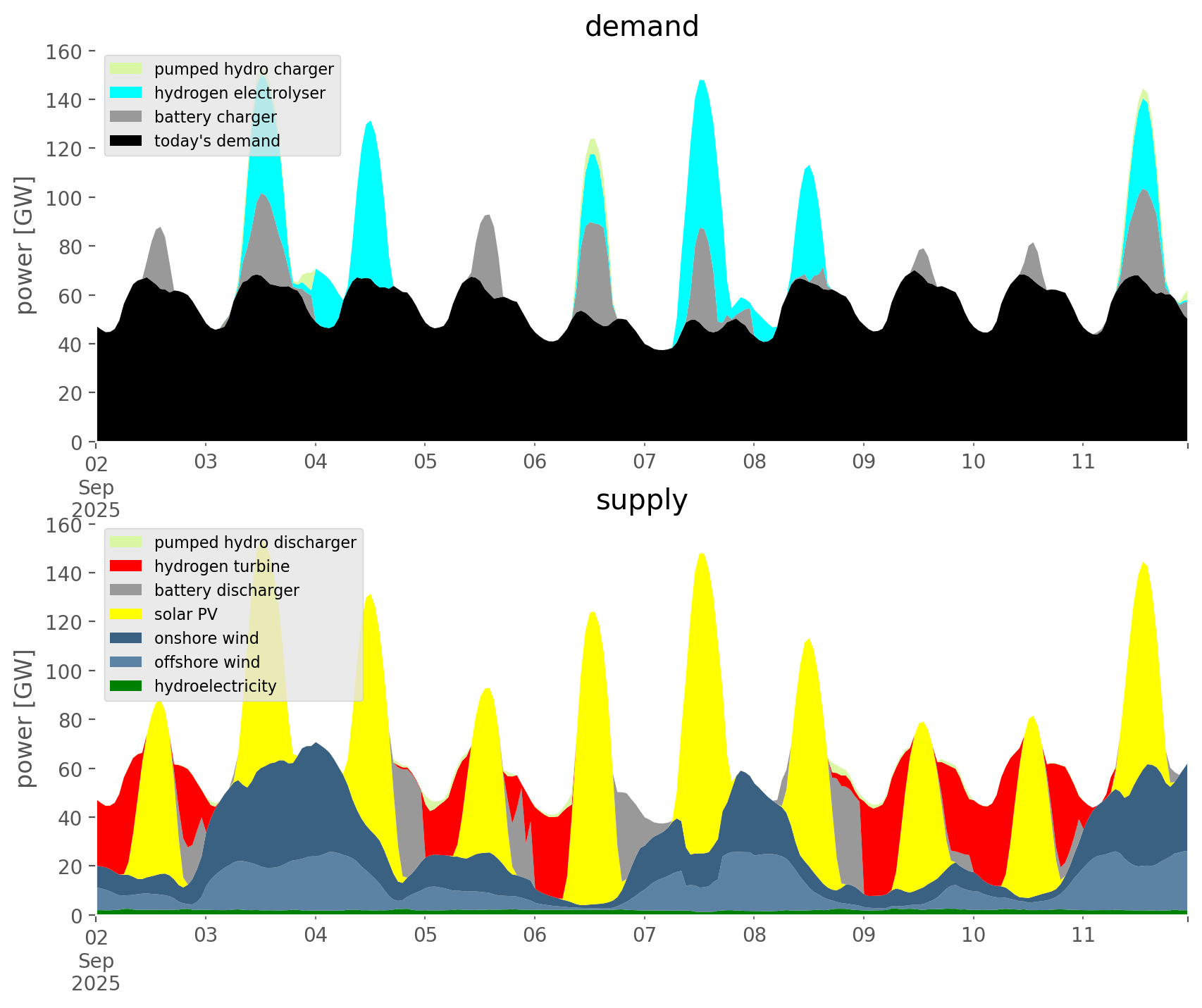Click the "demand" chart title
This screenshot has width=1202, height=1008.
point(641,27)
